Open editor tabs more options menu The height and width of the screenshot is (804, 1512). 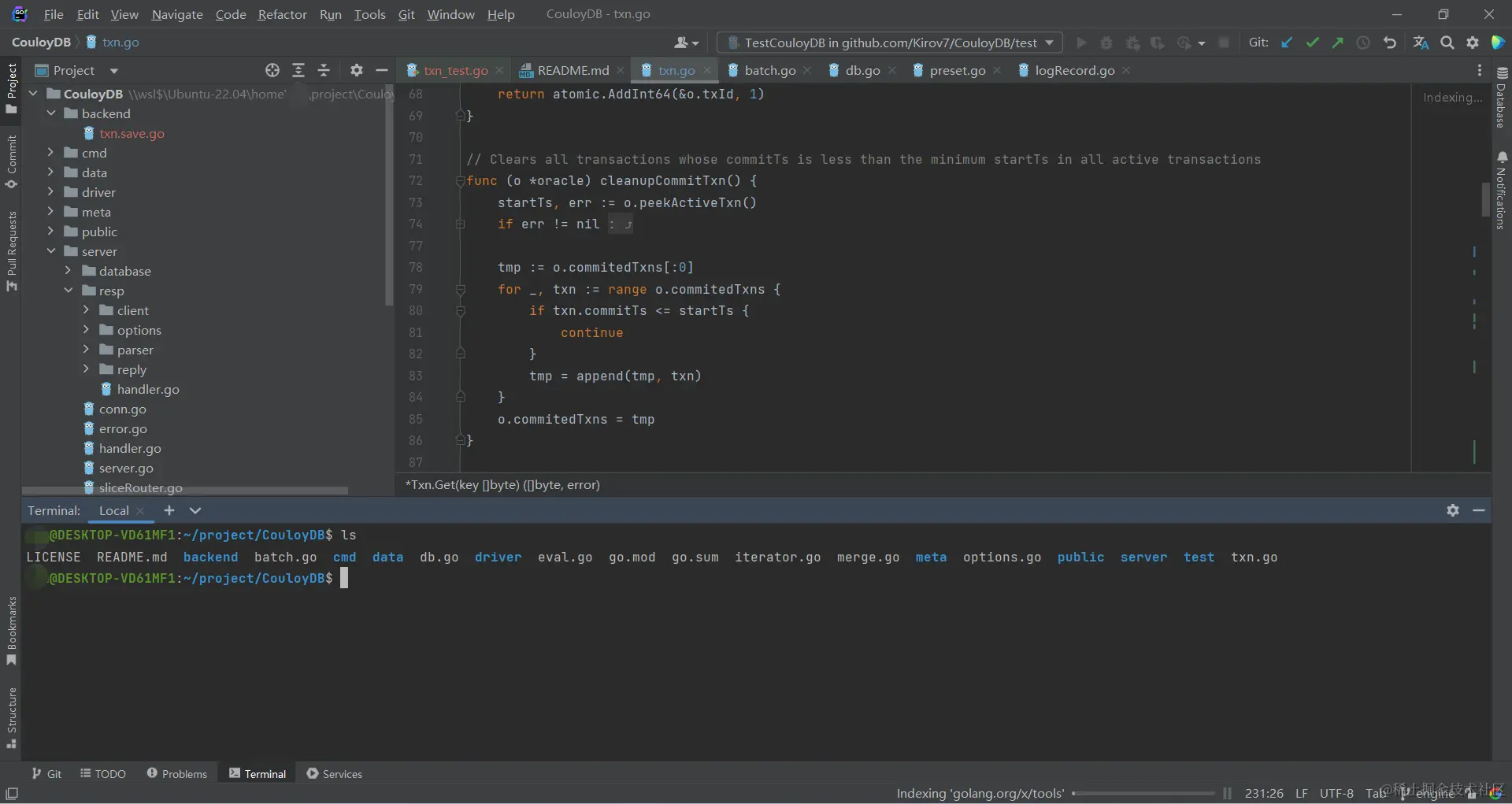(1480, 70)
